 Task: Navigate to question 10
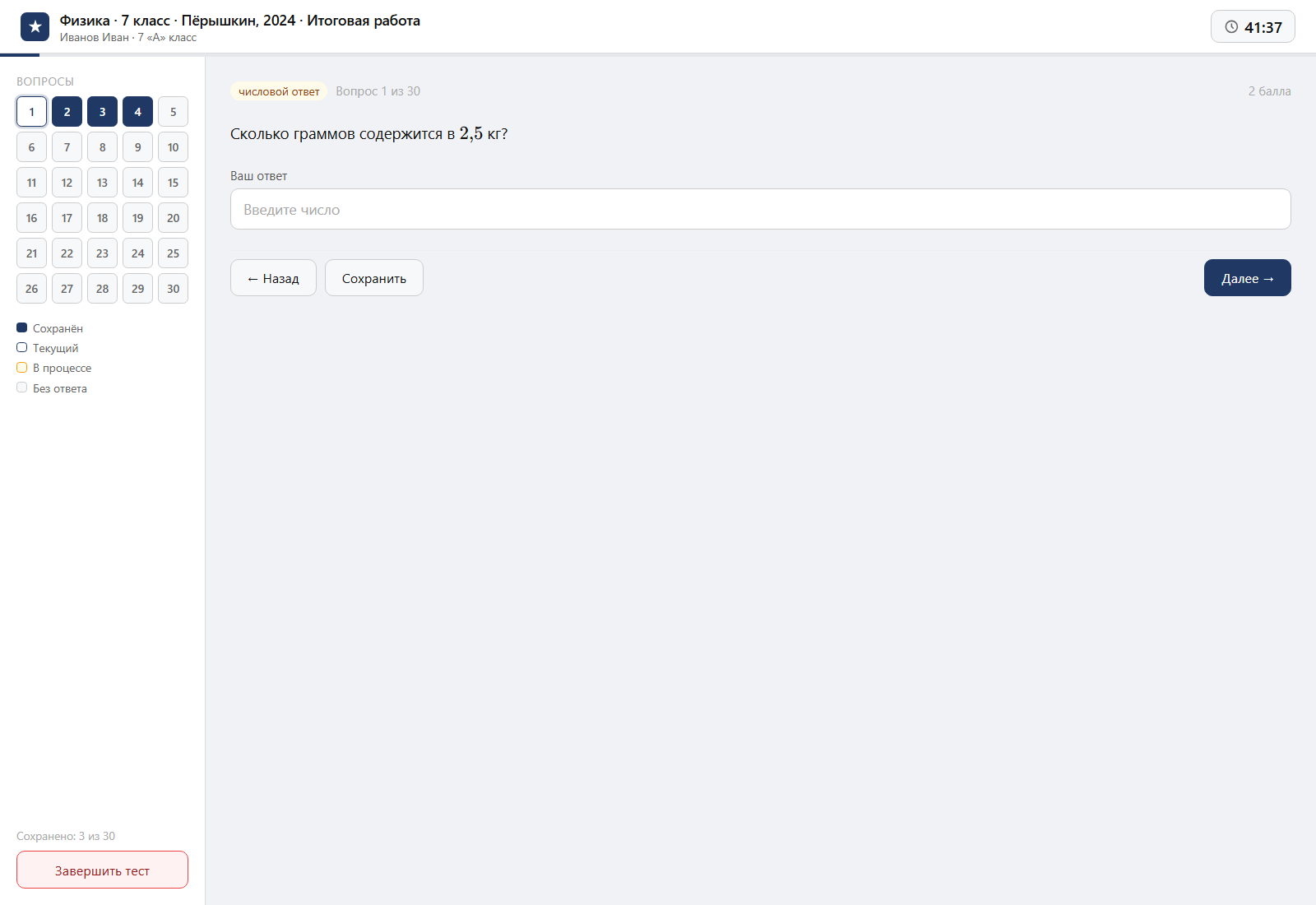tap(173, 147)
